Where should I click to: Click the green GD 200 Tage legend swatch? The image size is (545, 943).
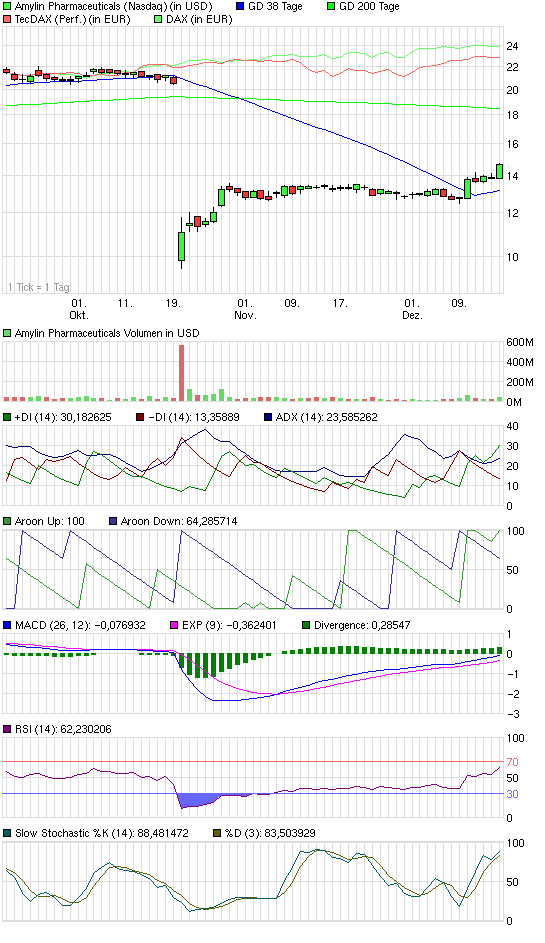coord(331,7)
